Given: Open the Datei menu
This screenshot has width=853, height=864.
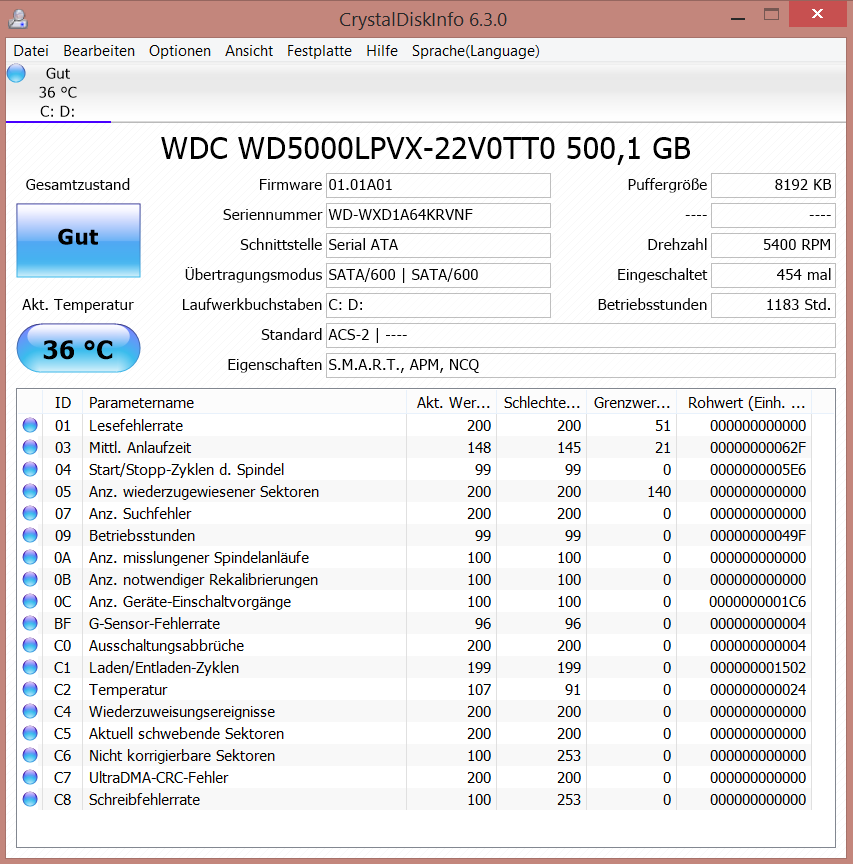Looking at the screenshot, I should tap(31, 51).
